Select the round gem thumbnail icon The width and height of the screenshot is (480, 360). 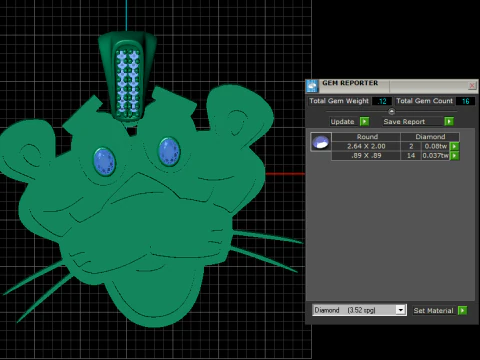pyautogui.click(x=321, y=142)
